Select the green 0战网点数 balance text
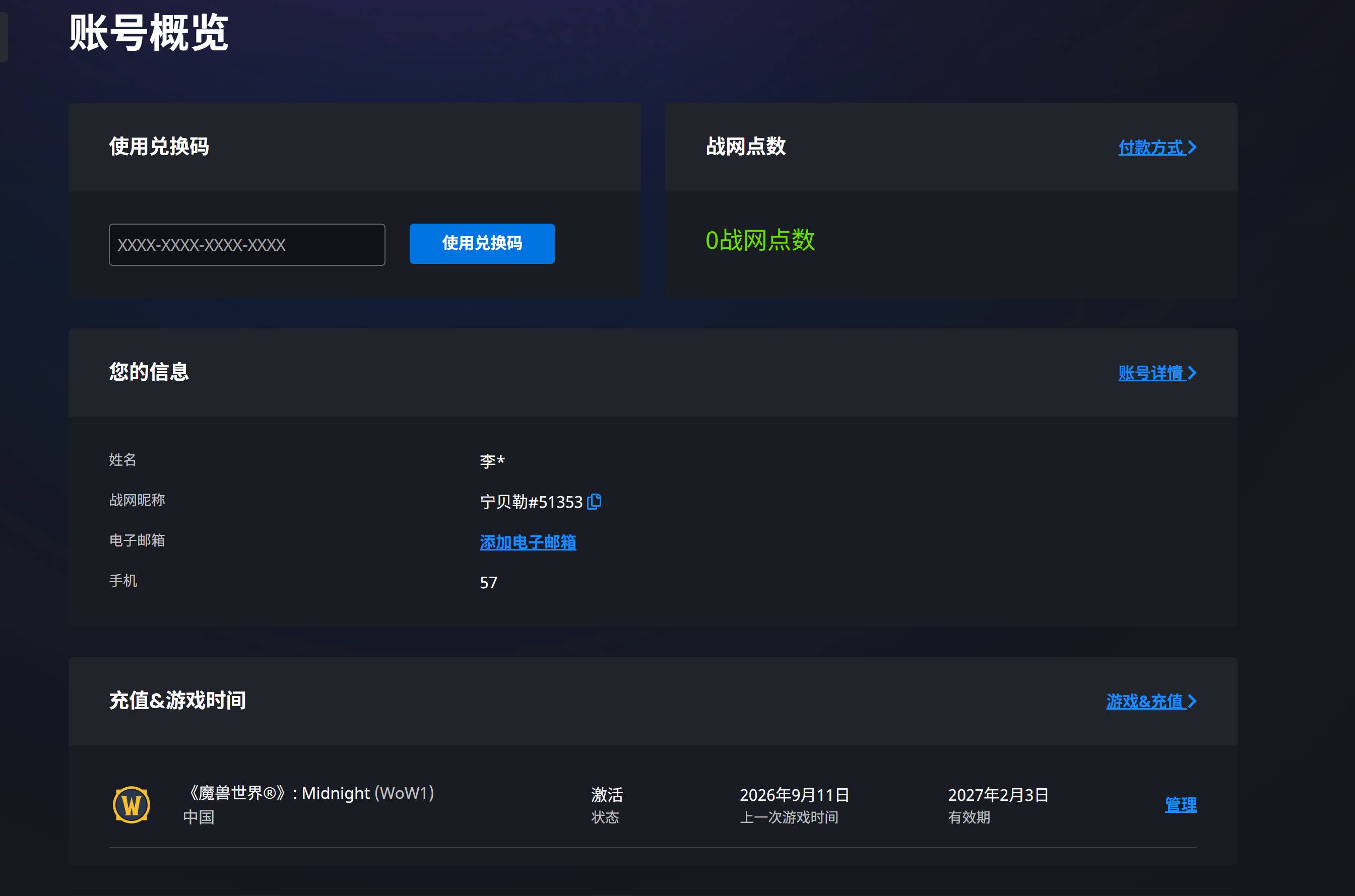The image size is (1355, 896). [760, 240]
